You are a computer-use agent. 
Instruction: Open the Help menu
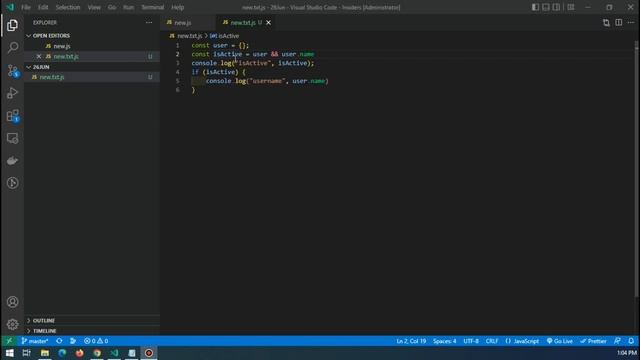pyautogui.click(x=178, y=7)
